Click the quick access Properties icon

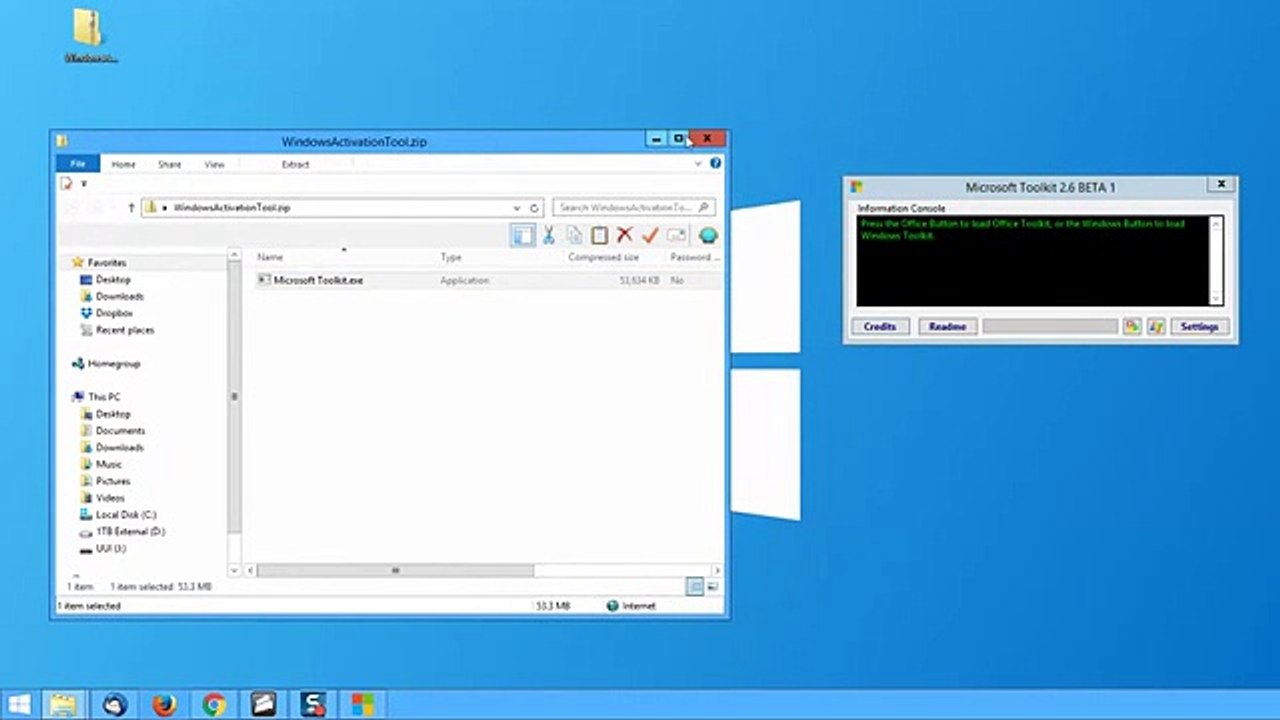67,183
